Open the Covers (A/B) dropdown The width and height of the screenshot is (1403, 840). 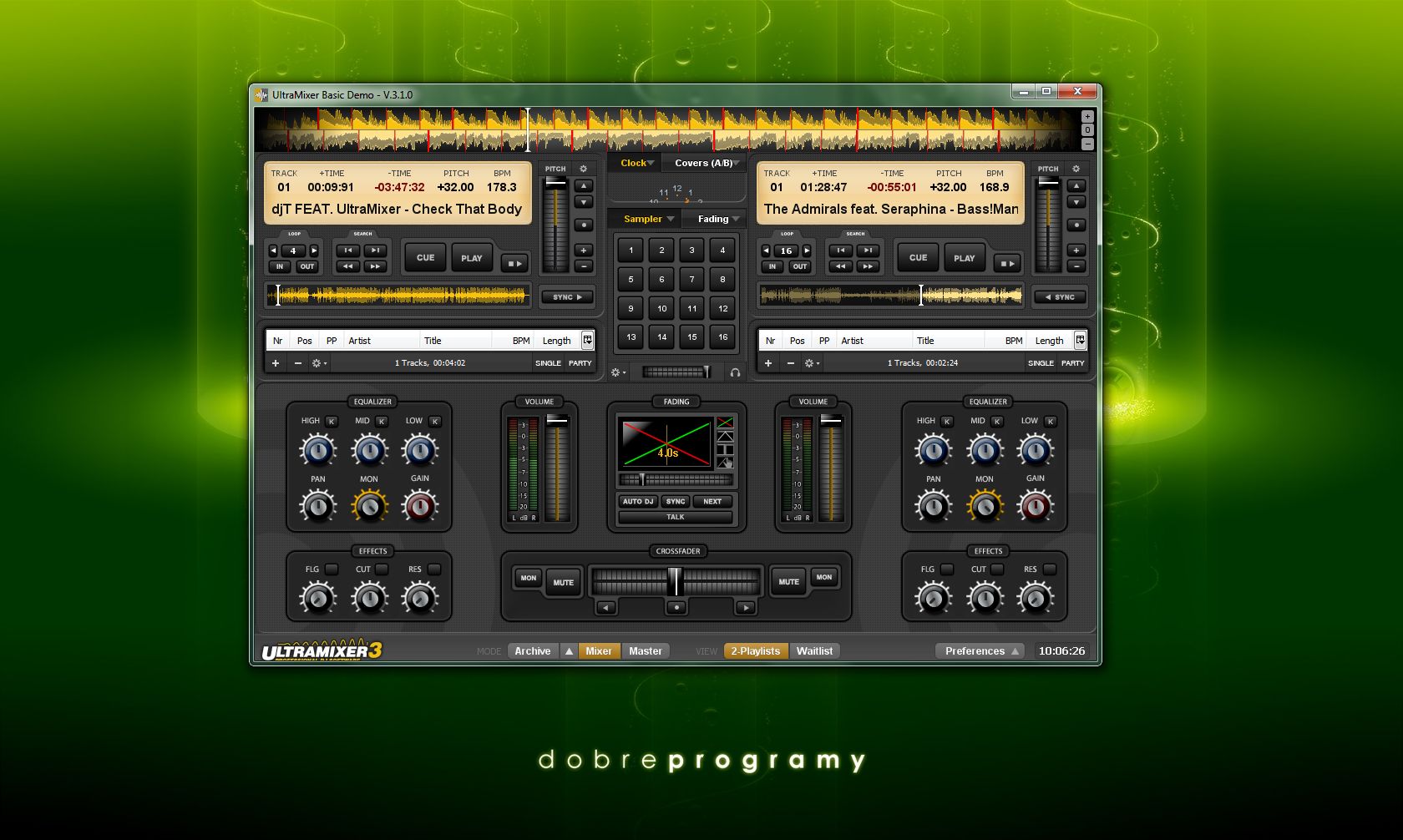click(707, 163)
